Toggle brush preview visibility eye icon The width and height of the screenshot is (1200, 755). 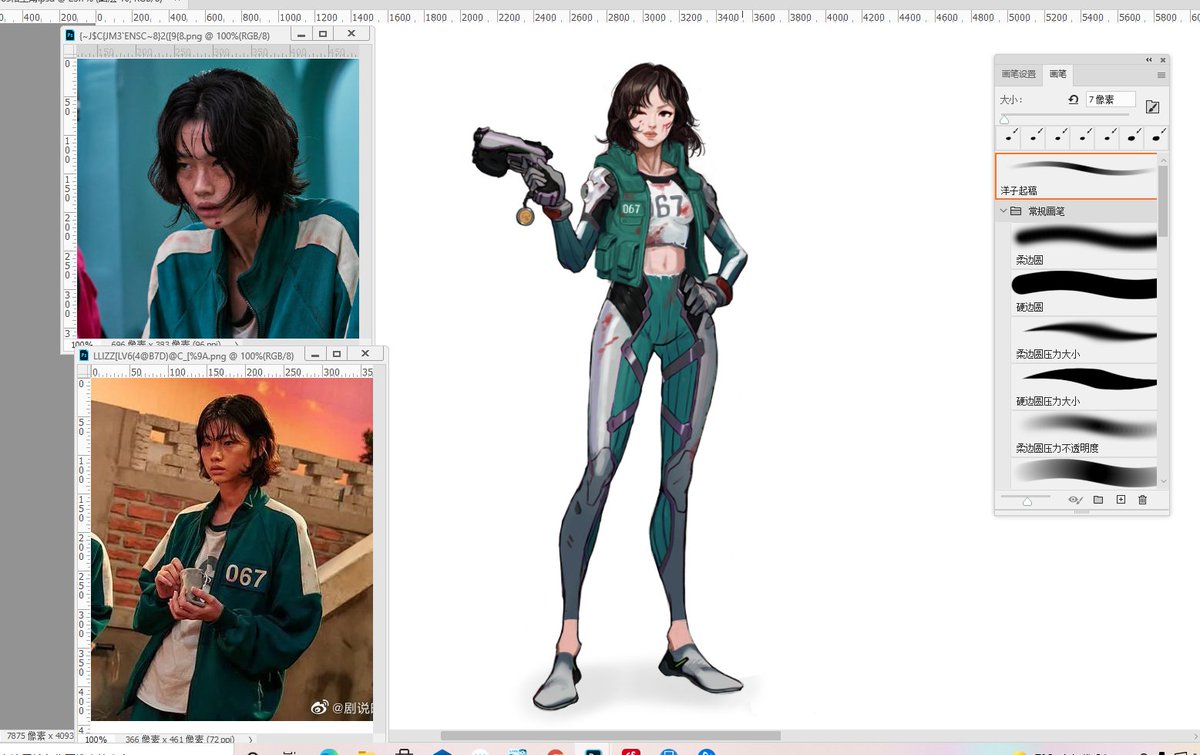point(1075,499)
